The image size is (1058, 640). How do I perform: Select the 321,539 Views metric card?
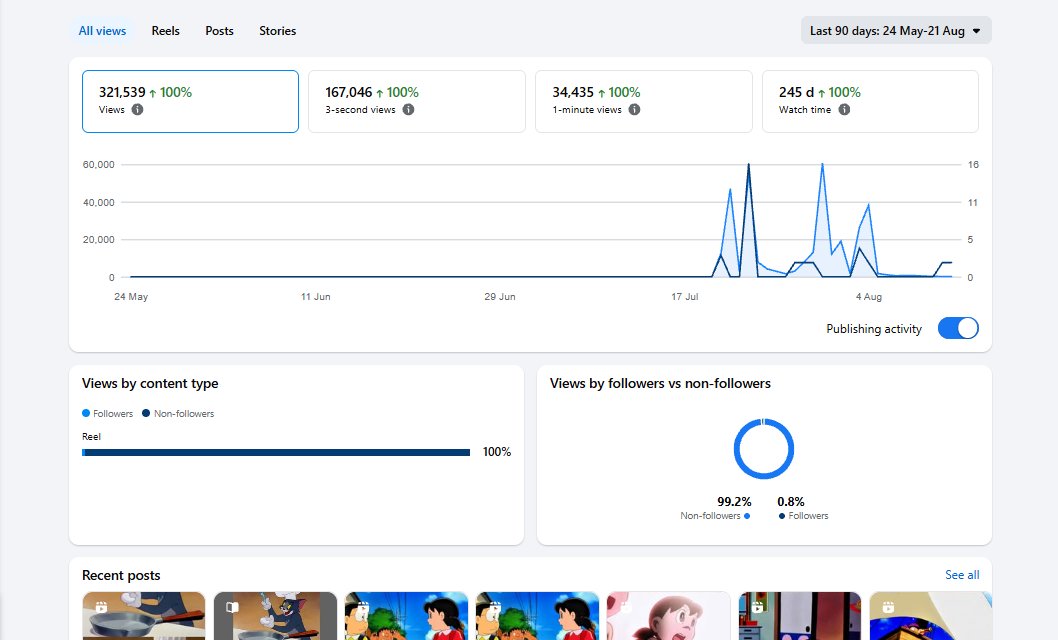(190, 101)
